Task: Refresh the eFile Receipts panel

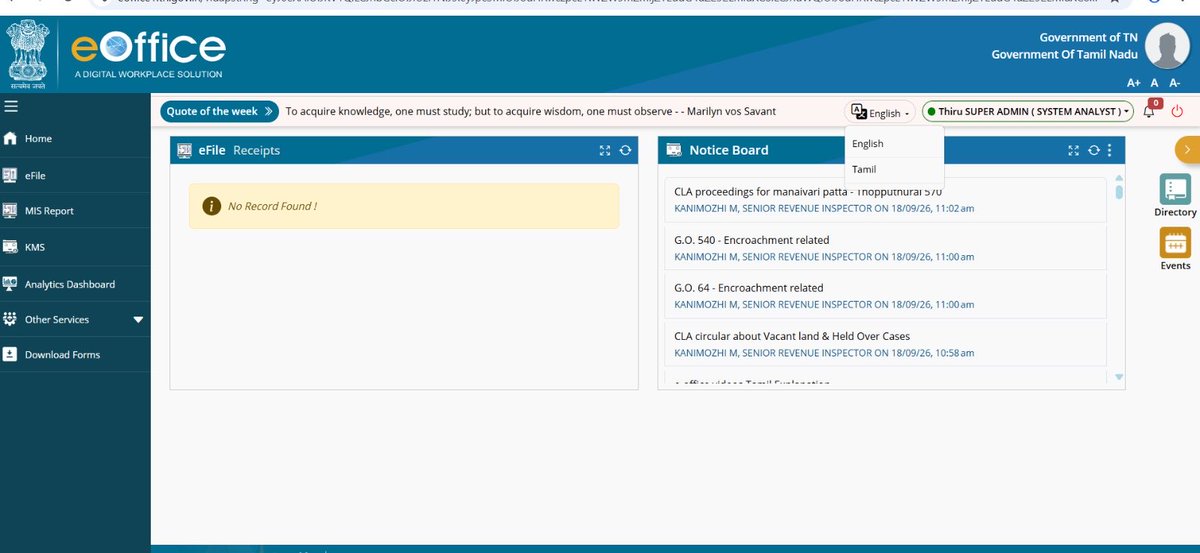Action: pyautogui.click(x=625, y=150)
